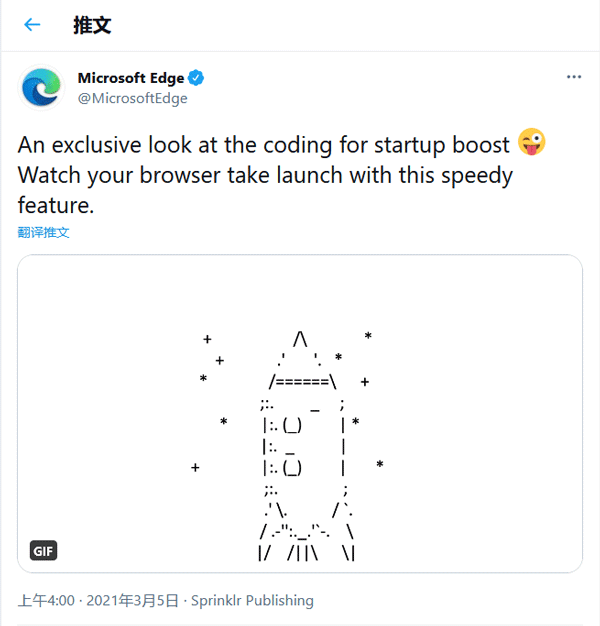Click the "Watch your browser take launch" line

coord(265,176)
